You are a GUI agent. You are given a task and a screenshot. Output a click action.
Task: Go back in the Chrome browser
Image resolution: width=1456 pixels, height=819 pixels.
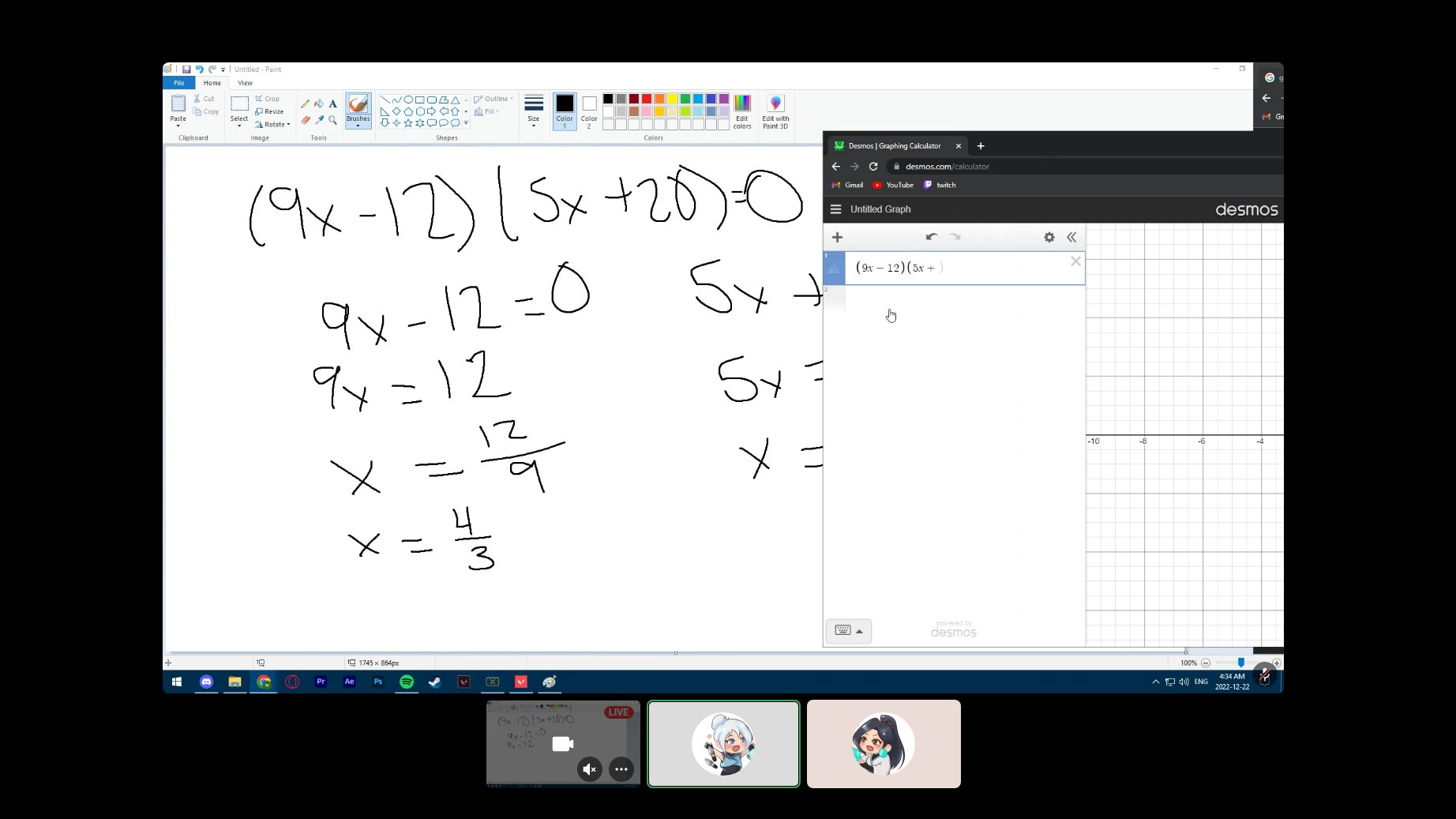tap(836, 167)
